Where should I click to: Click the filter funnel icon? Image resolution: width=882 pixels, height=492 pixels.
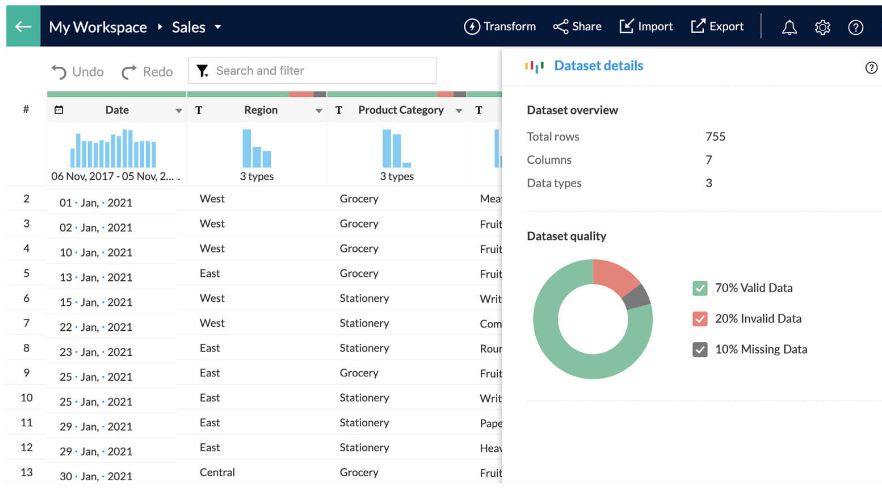coord(202,71)
